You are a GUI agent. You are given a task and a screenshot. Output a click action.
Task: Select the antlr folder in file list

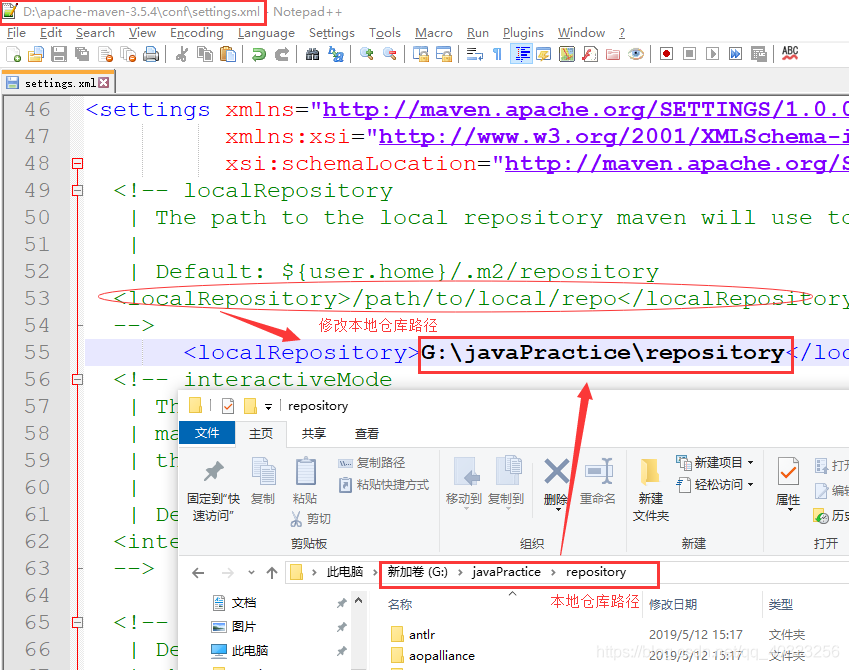pyautogui.click(x=422, y=634)
